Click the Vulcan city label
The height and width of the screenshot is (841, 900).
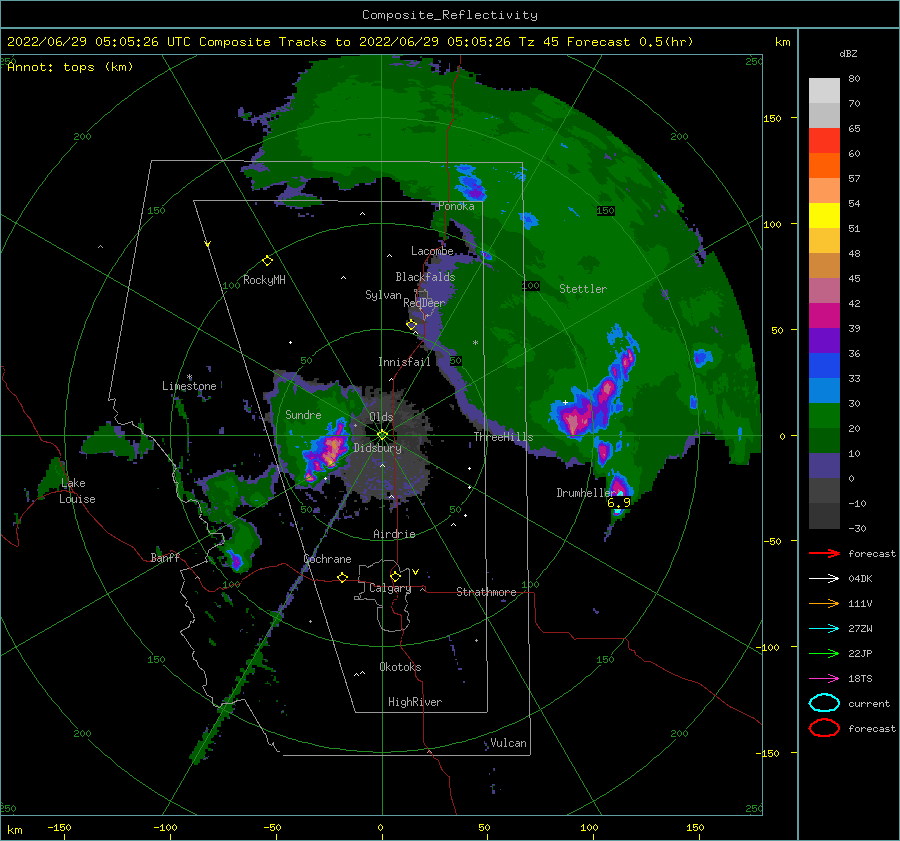click(508, 743)
